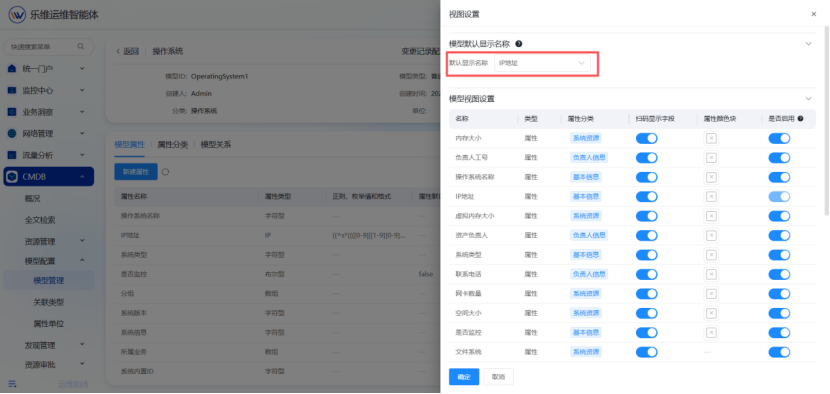Click the help icon beside 是否启用 header
This screenshot has width=830, height=394.
pyautogui.click(x=800, y=119)
